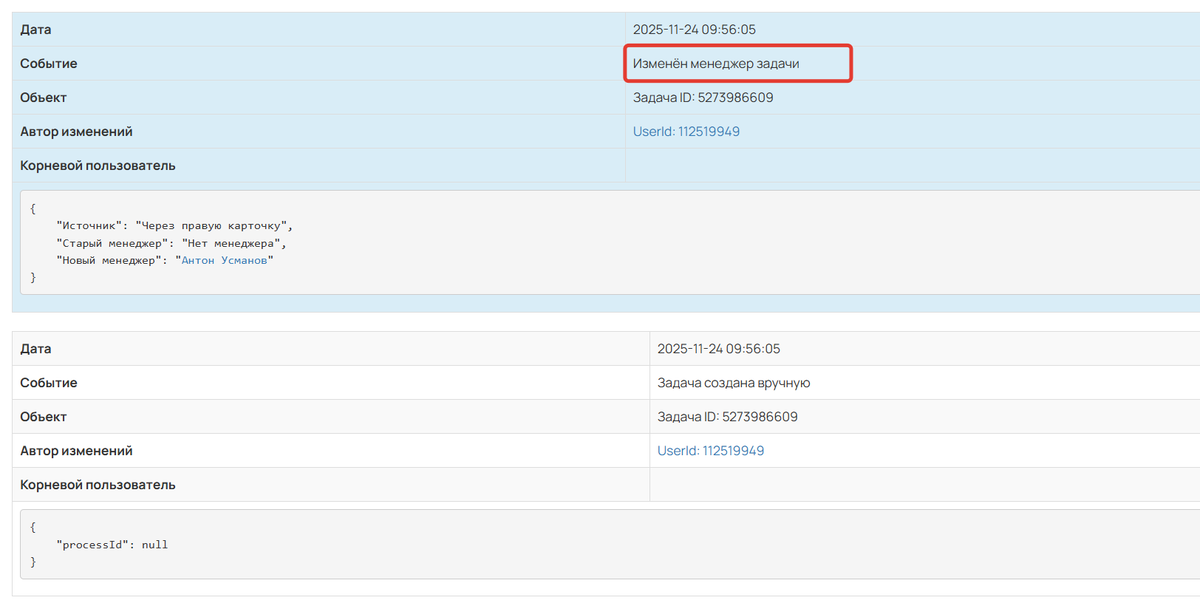1200x603 pixels.
Task: Click the highlighted Изменён менеджер задачи event text
Action: pyautogui.click(x=716, y=63)
